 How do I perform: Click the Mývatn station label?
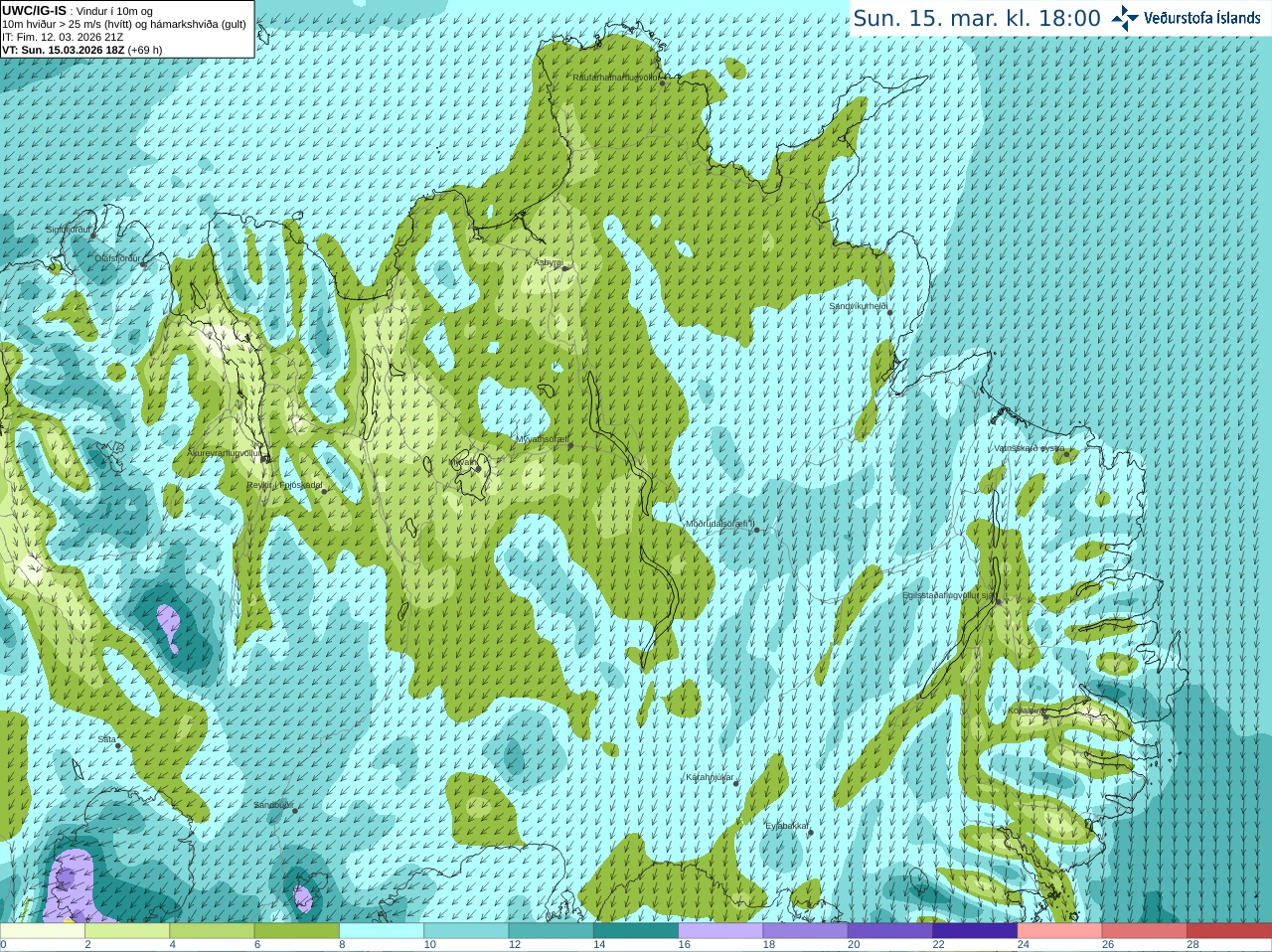pos(461,462)
